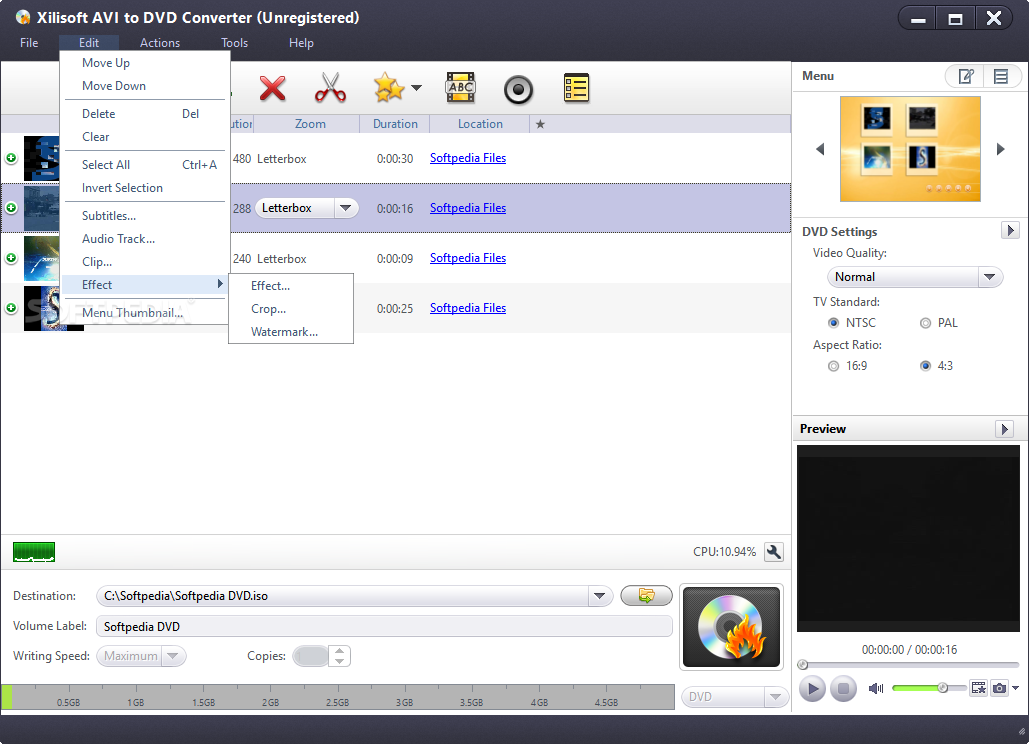This screenshot has width=1029, height=744.
Task: Sort by the Location column header
Action: click(480, 124)
